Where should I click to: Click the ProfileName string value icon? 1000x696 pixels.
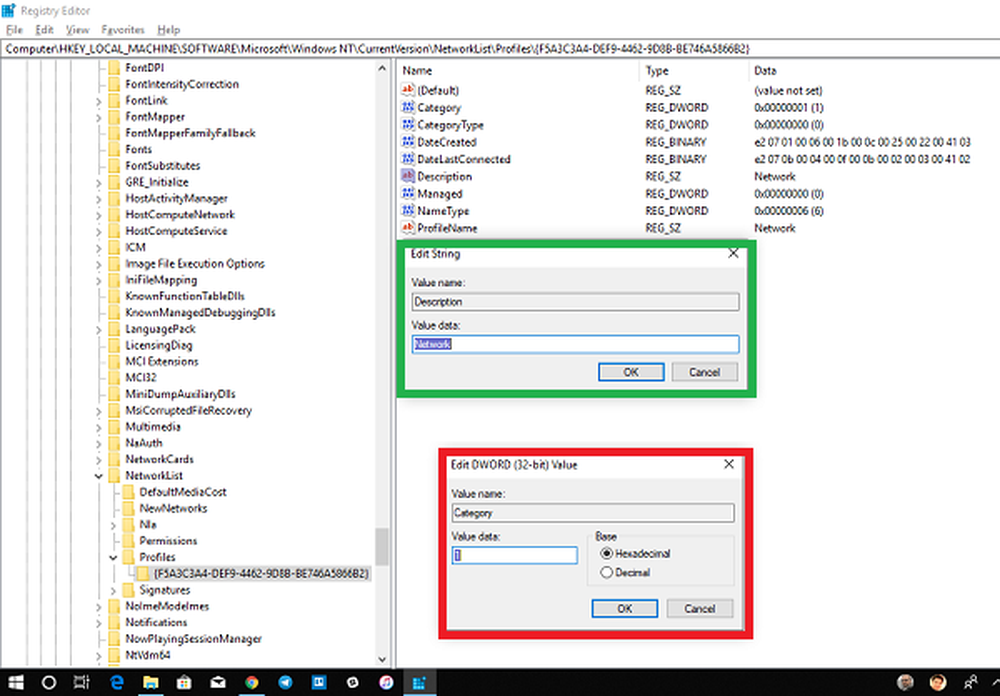408,228
